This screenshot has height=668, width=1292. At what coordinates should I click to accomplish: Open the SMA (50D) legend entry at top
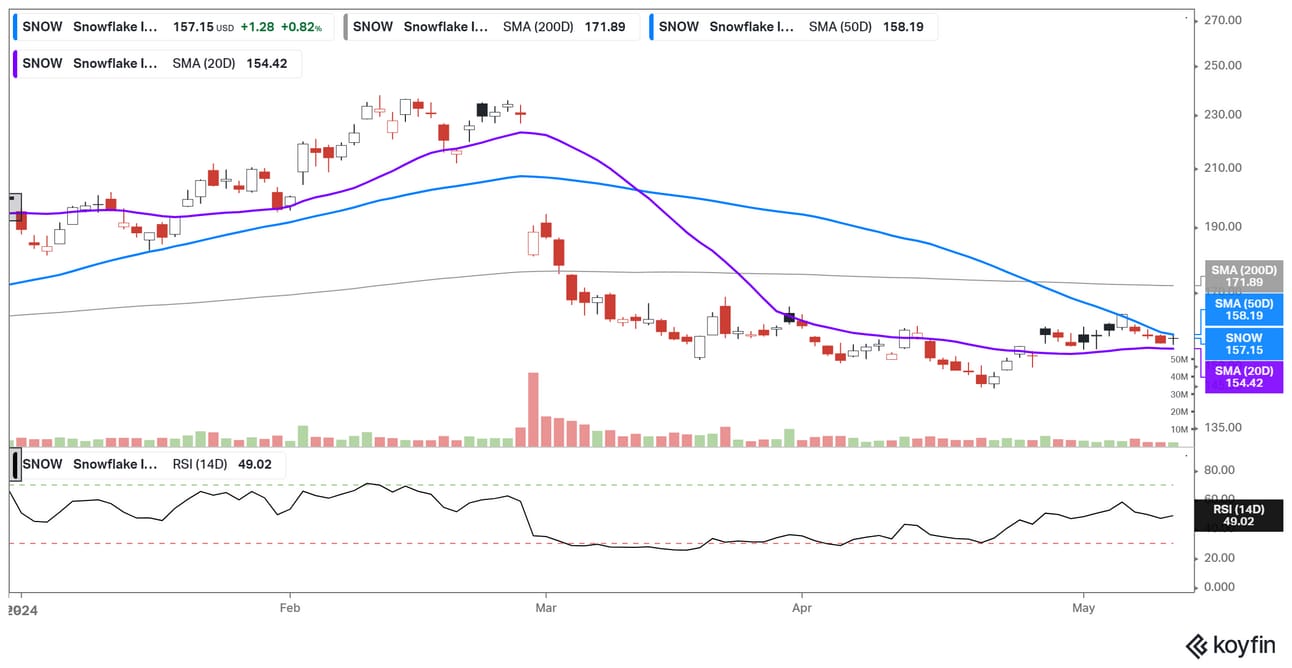click(x=794, y=27)
